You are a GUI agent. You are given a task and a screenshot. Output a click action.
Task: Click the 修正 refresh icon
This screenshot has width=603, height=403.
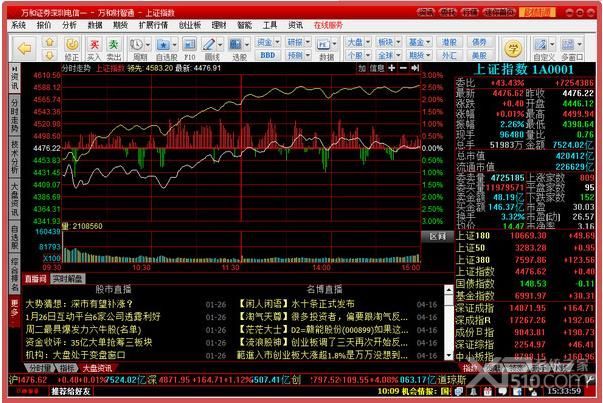pos(72,45)
